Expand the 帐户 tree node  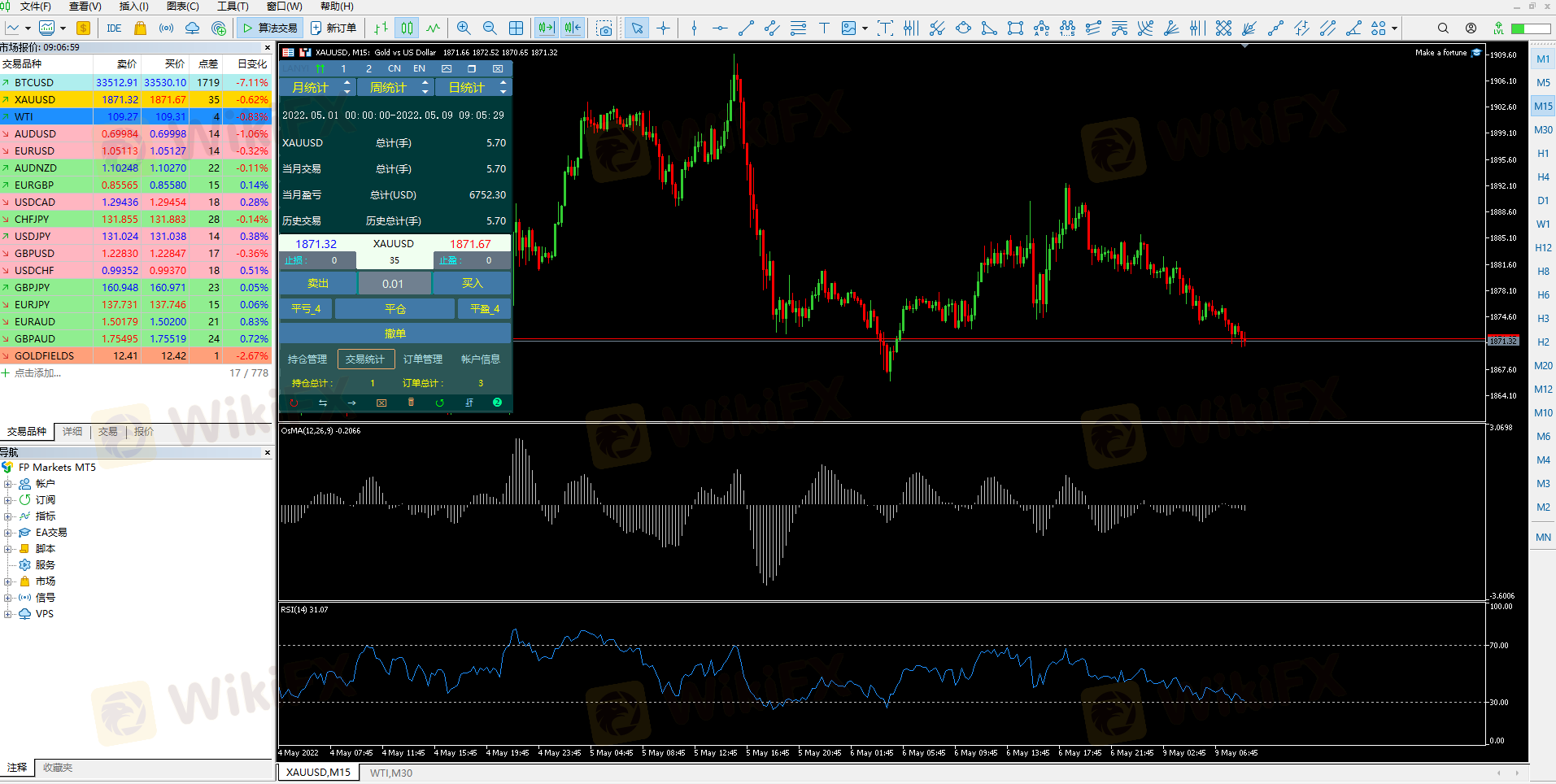8,484
